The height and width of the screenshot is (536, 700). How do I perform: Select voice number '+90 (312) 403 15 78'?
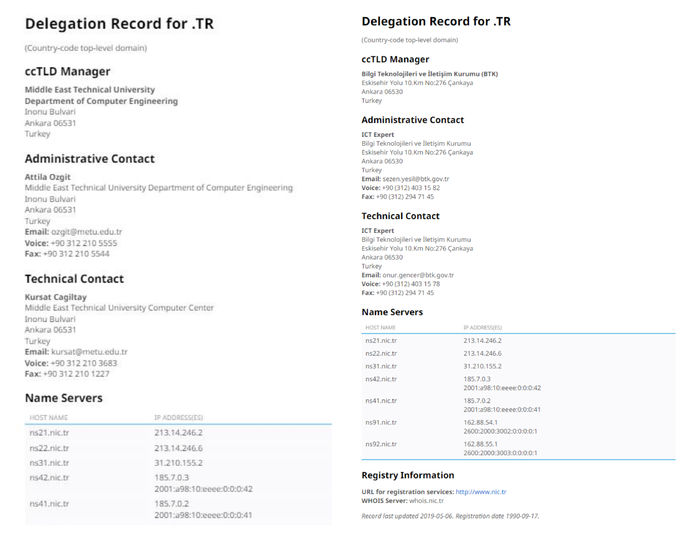click(411, 284)
